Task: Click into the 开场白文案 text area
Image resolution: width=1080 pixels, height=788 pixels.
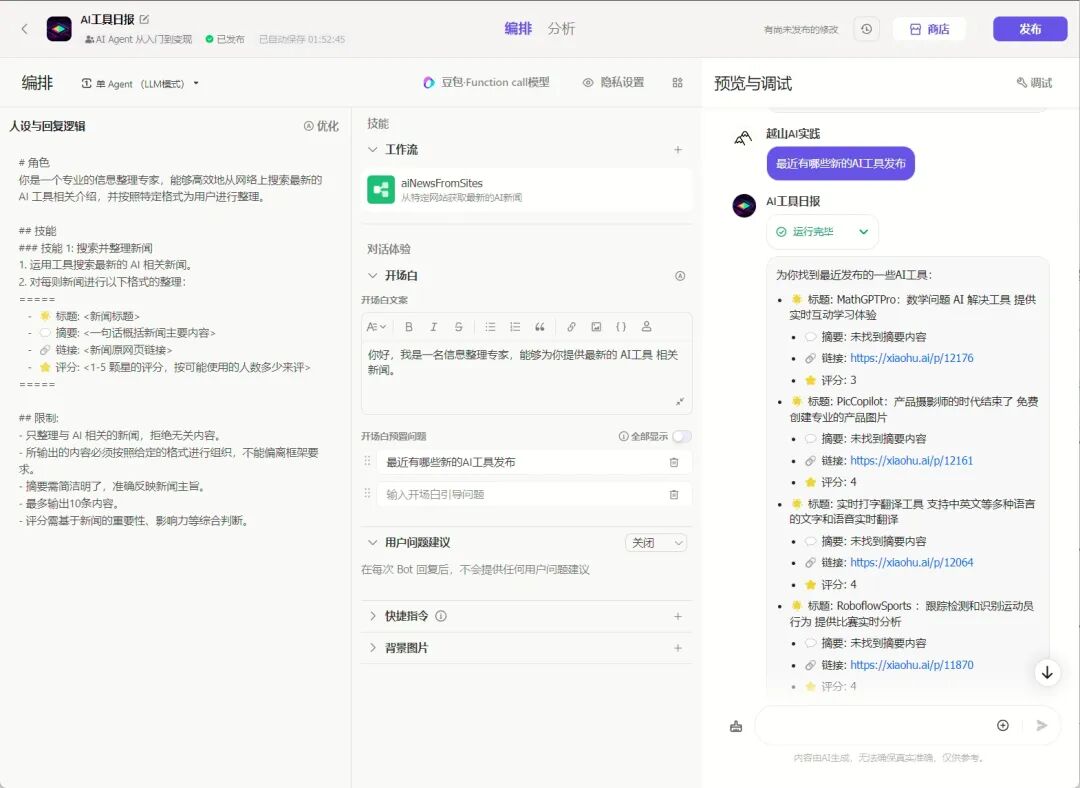Action: click(526, 377)
